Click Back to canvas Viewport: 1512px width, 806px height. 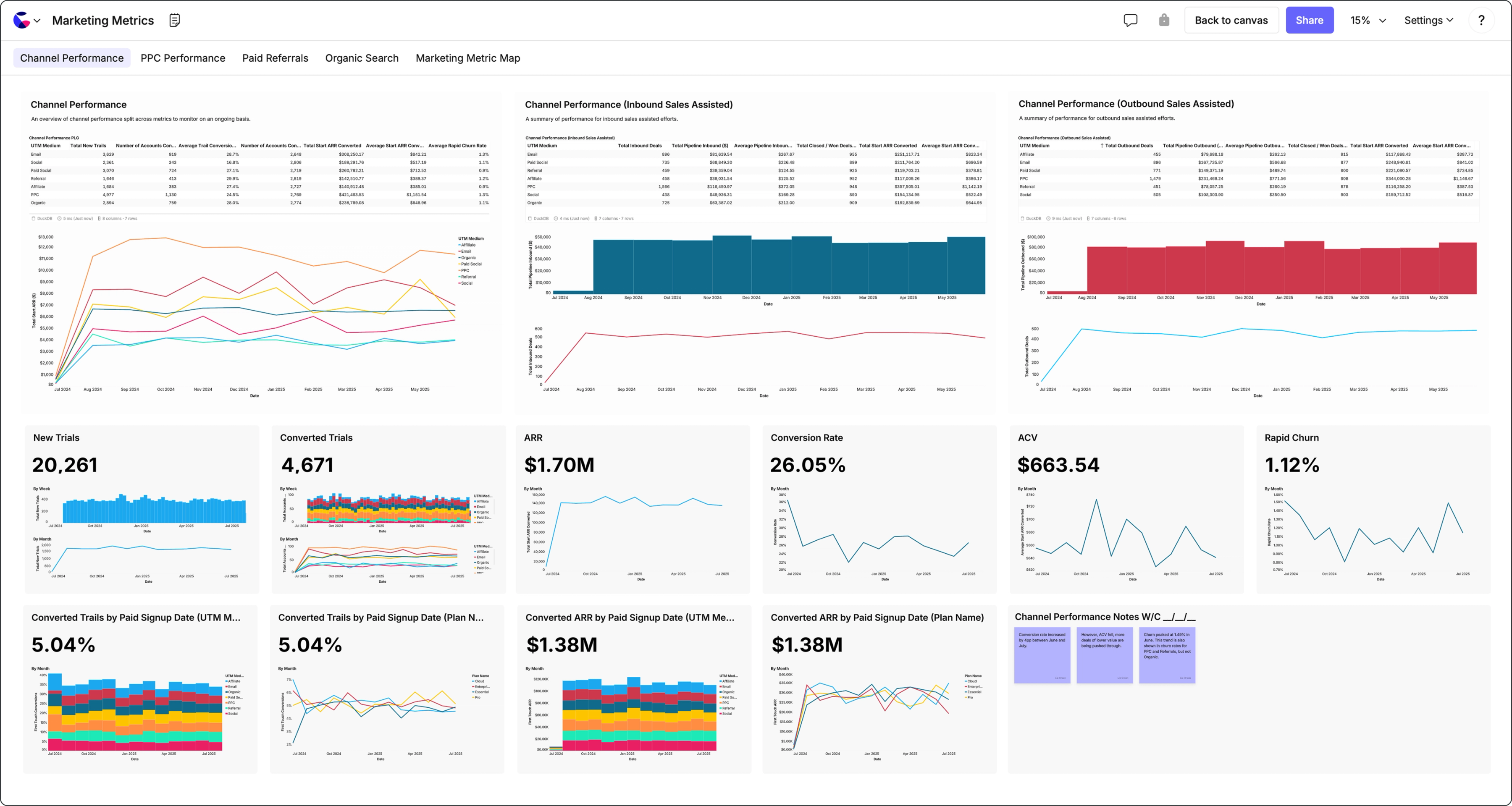click(1231, 20)
